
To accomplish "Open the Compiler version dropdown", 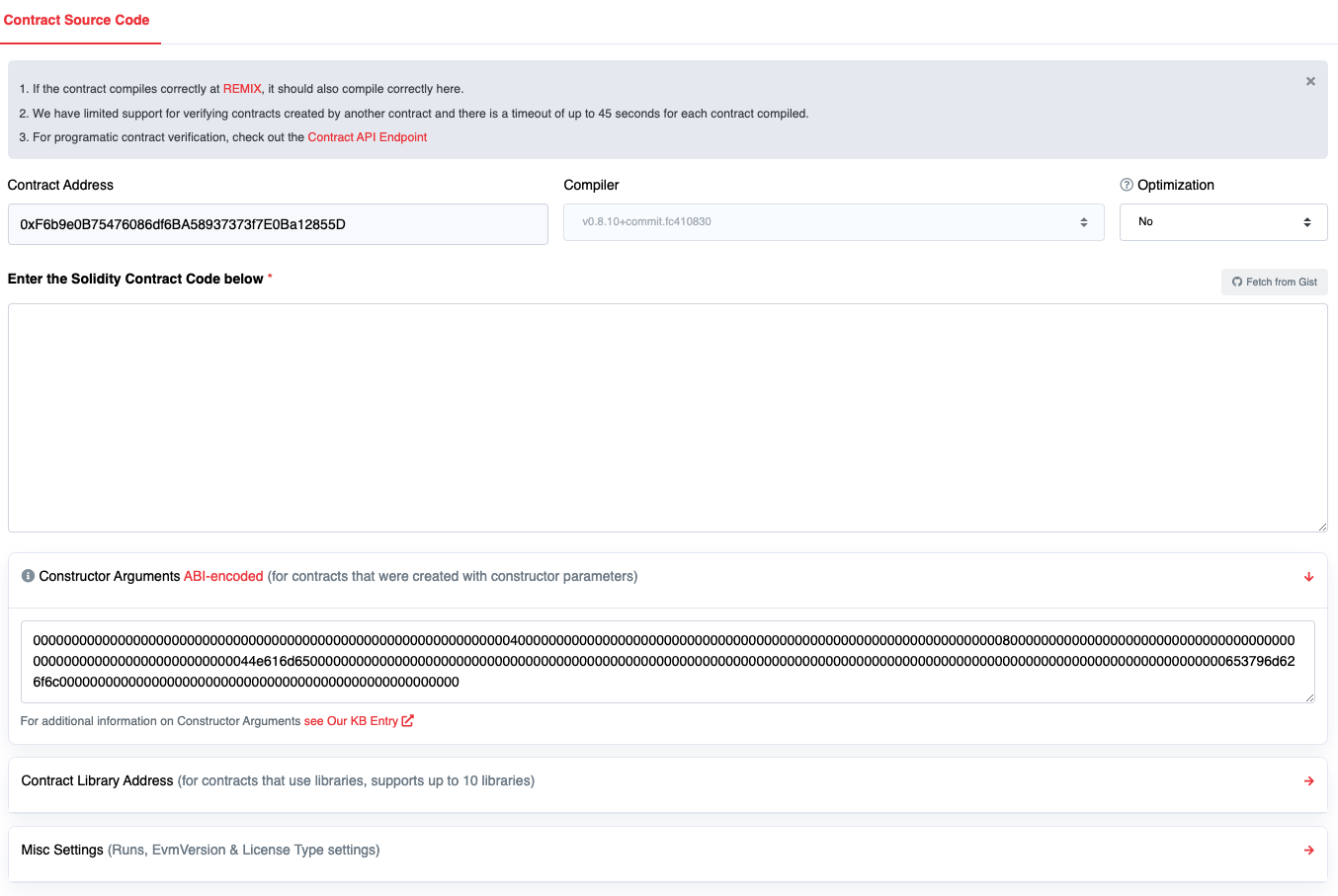I will tap(833, 222).
